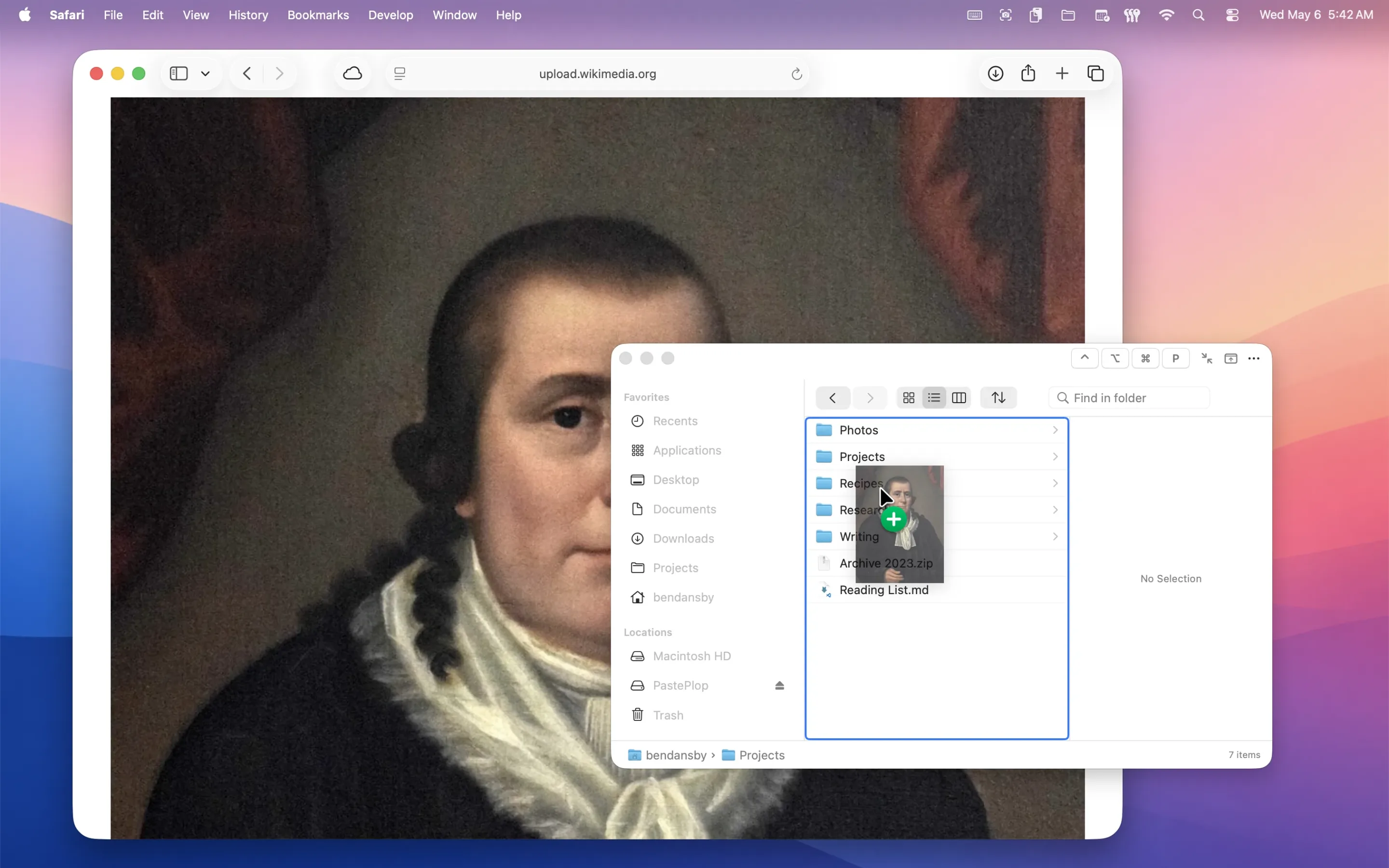Switch to list view
The image size is (1389, 868).
(934, 398)
